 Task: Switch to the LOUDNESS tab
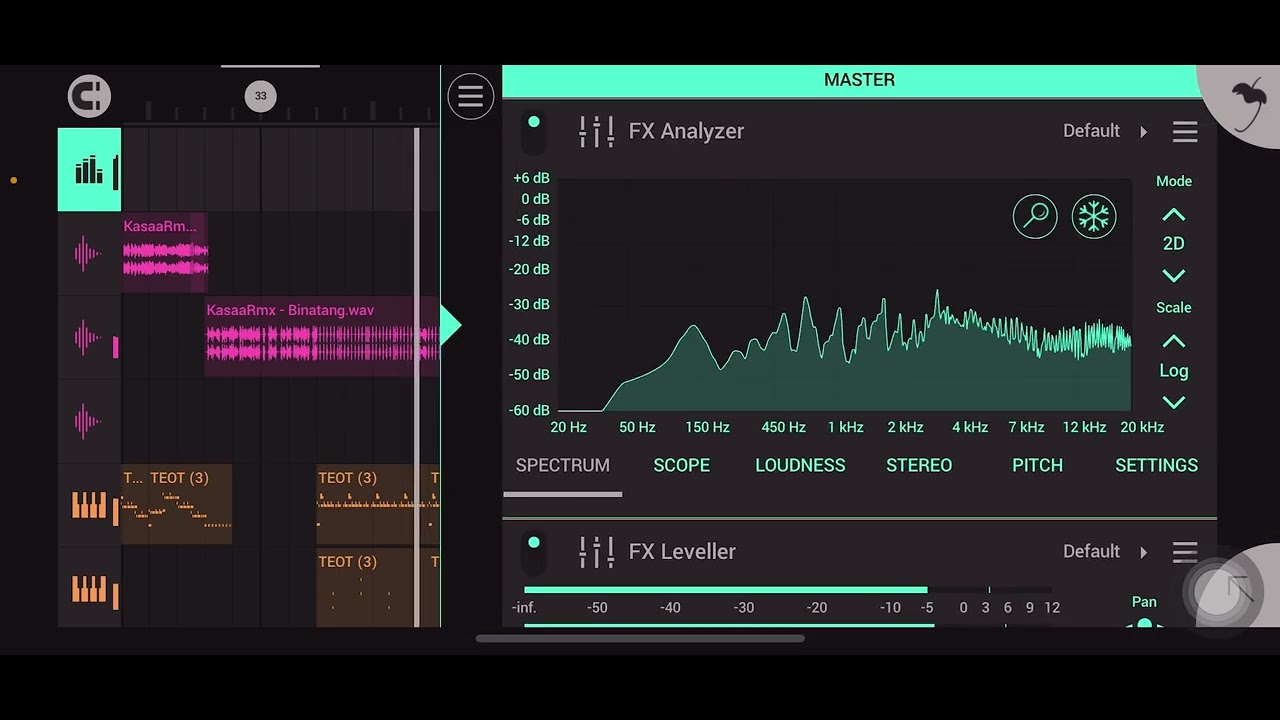(800, 465)
